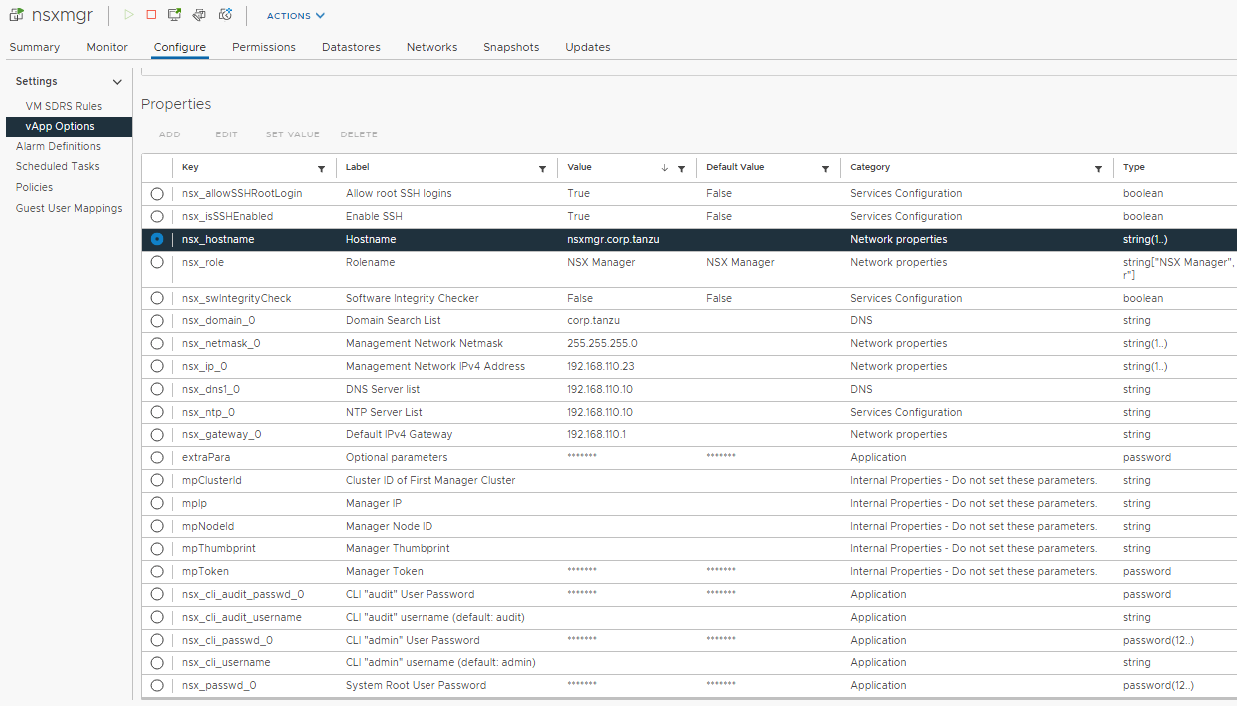This screenshot has height=706, width=1237.
Task: Select the nsx_ip_0 row radio button
Action: (157, 367)
